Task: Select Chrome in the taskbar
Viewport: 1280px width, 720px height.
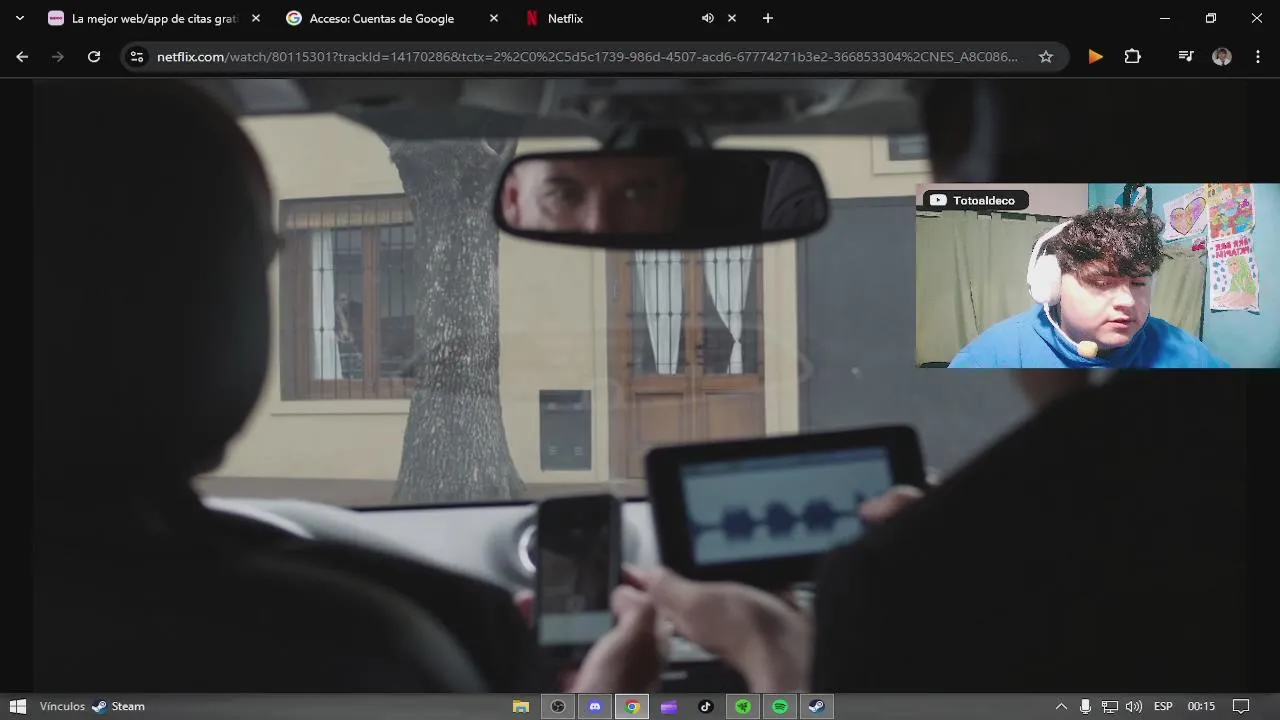Action: 632,706
